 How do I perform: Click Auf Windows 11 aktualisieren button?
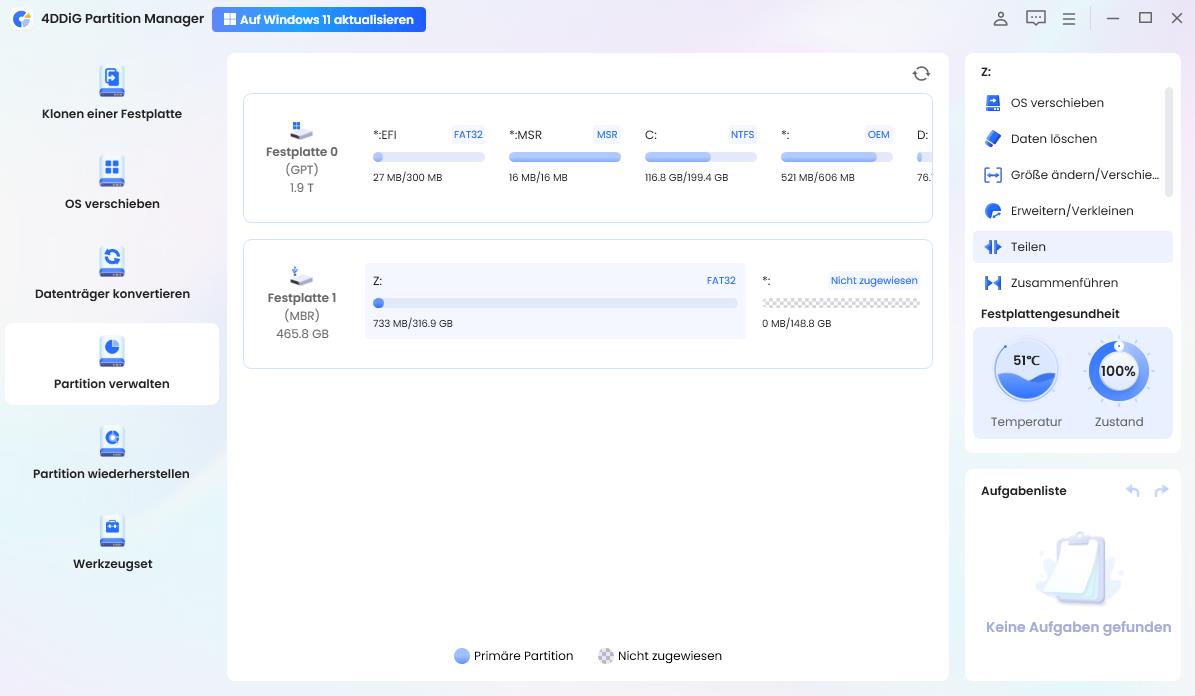(319, 19)
